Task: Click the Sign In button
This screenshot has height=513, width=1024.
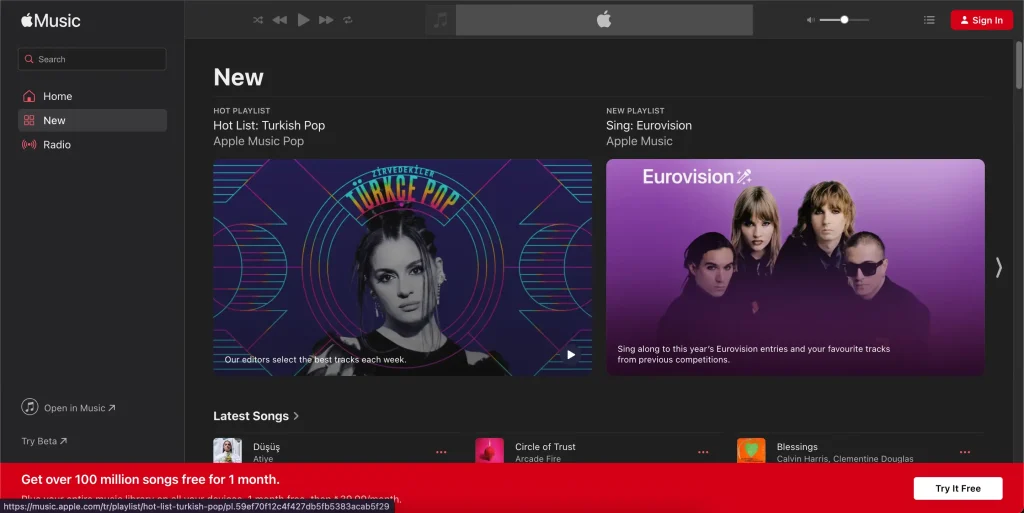Action: pyautogui.click(x=982, y=20)
